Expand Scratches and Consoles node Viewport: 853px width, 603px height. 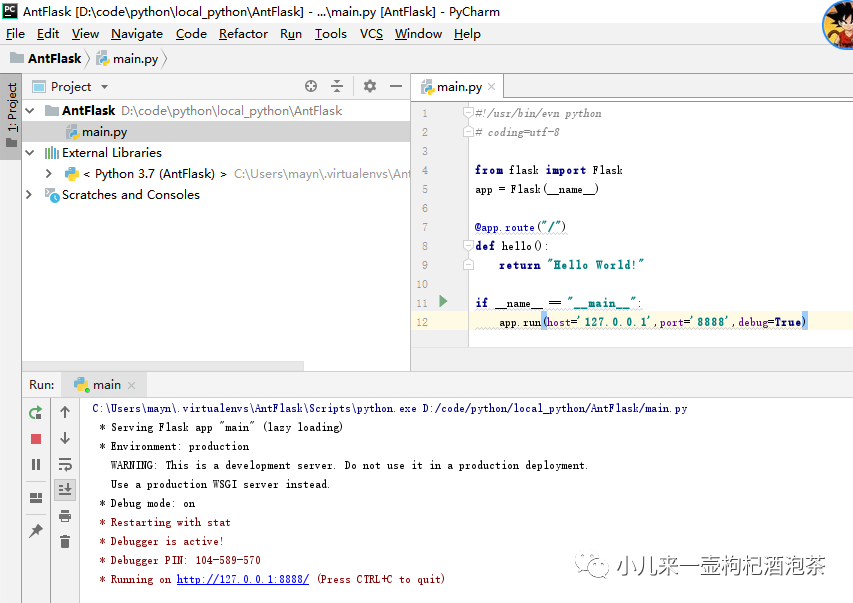click(x=29, y=194)
